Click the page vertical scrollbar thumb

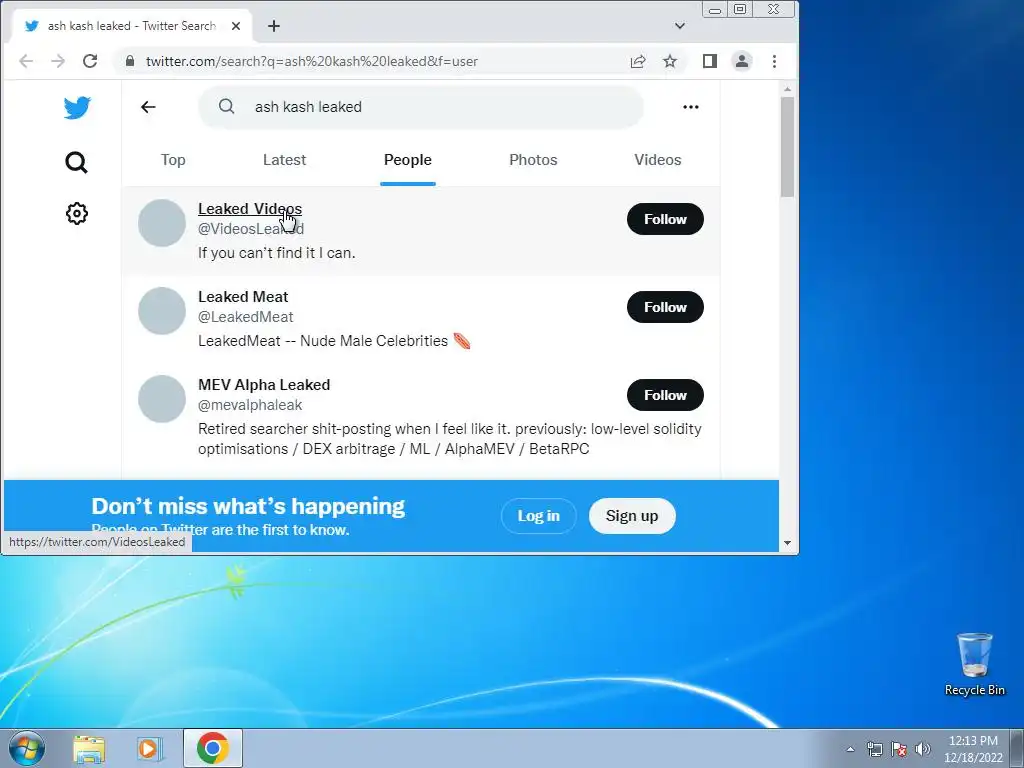[787, 147]
